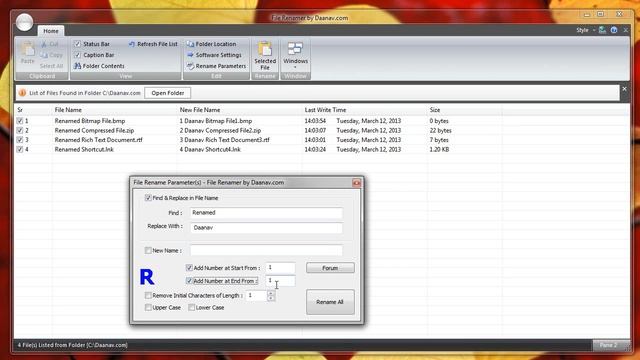The height and width of the screenshot is (360, 640).
Task: Uncheck file row 4 checkbox
Action: click(20, 149)
